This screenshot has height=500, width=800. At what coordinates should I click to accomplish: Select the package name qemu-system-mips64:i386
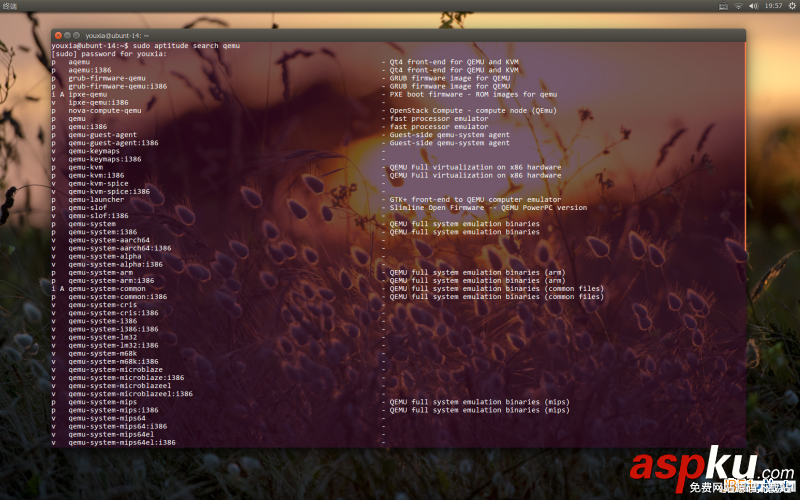pos(118,427)
